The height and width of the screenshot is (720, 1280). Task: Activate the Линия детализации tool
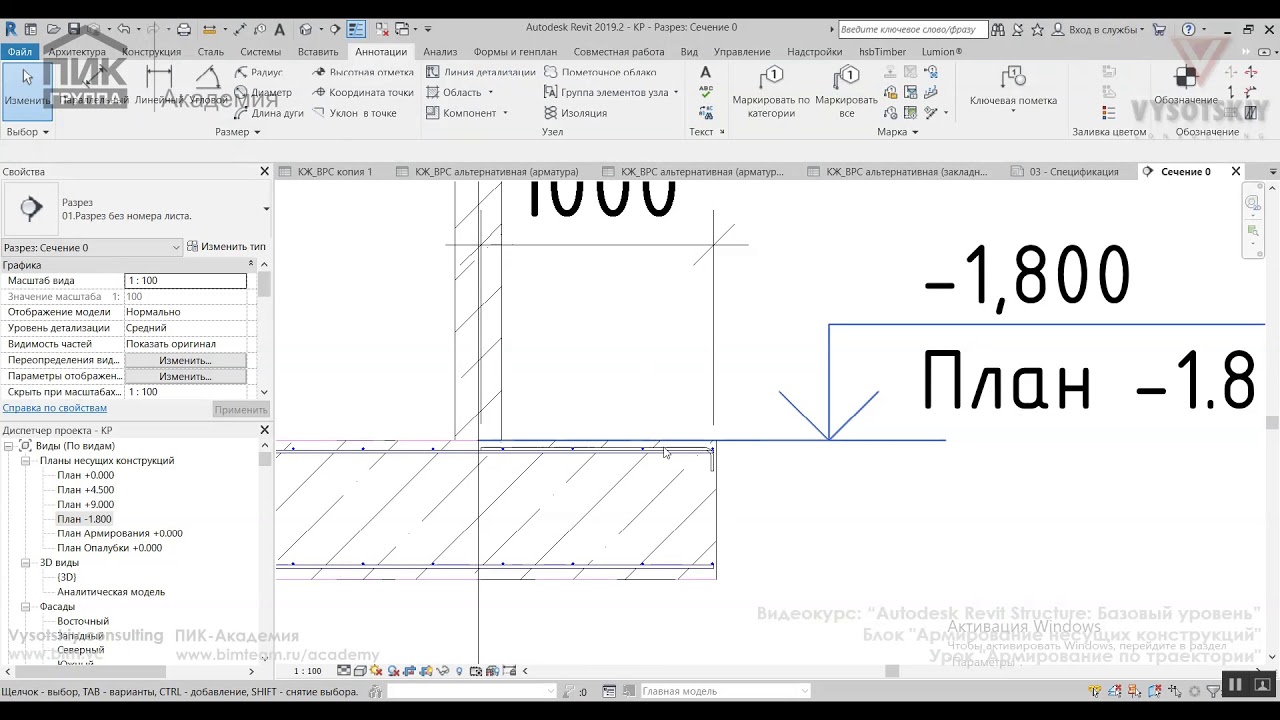coord(481,72)
